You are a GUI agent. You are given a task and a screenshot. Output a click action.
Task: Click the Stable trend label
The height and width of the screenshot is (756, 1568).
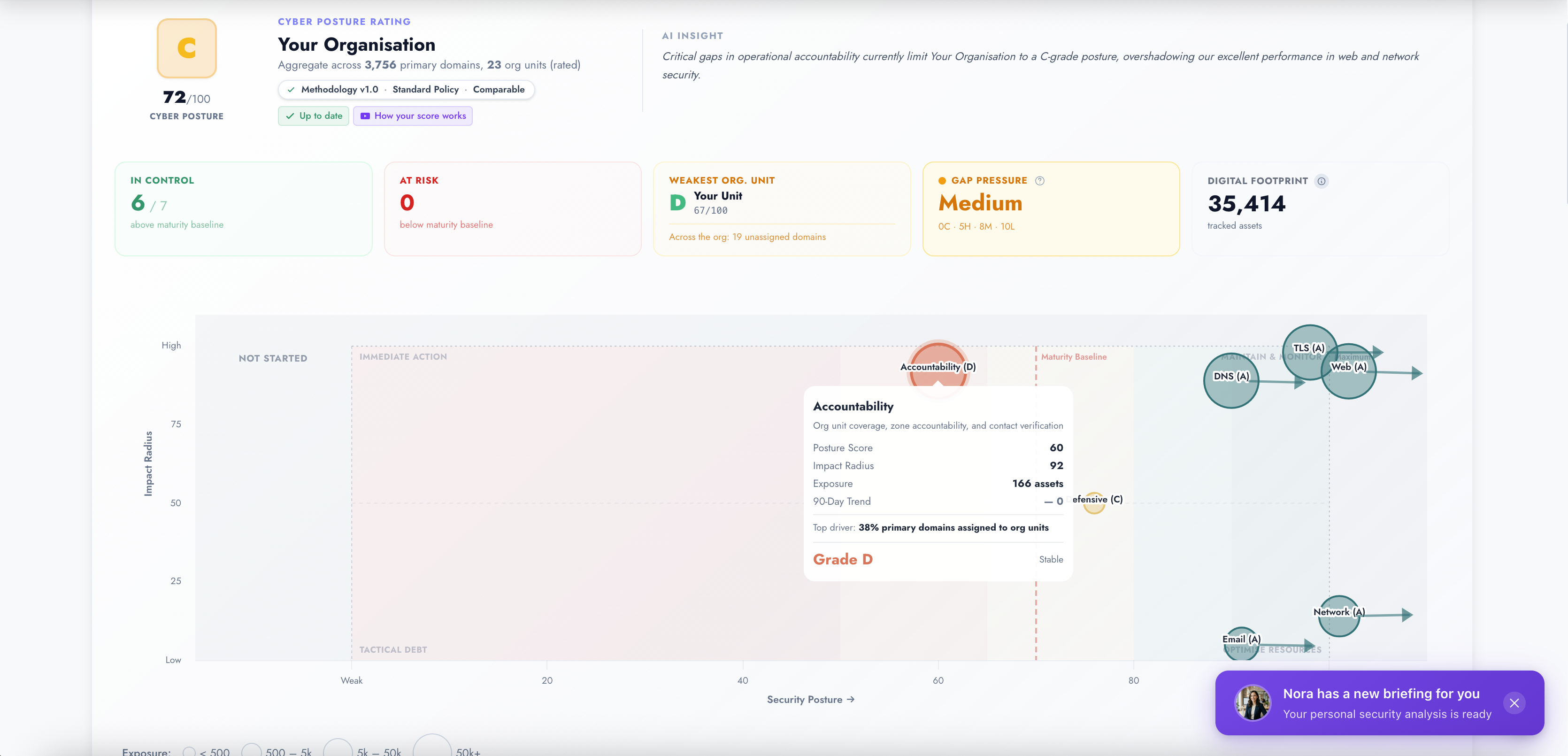point(1051,560)
